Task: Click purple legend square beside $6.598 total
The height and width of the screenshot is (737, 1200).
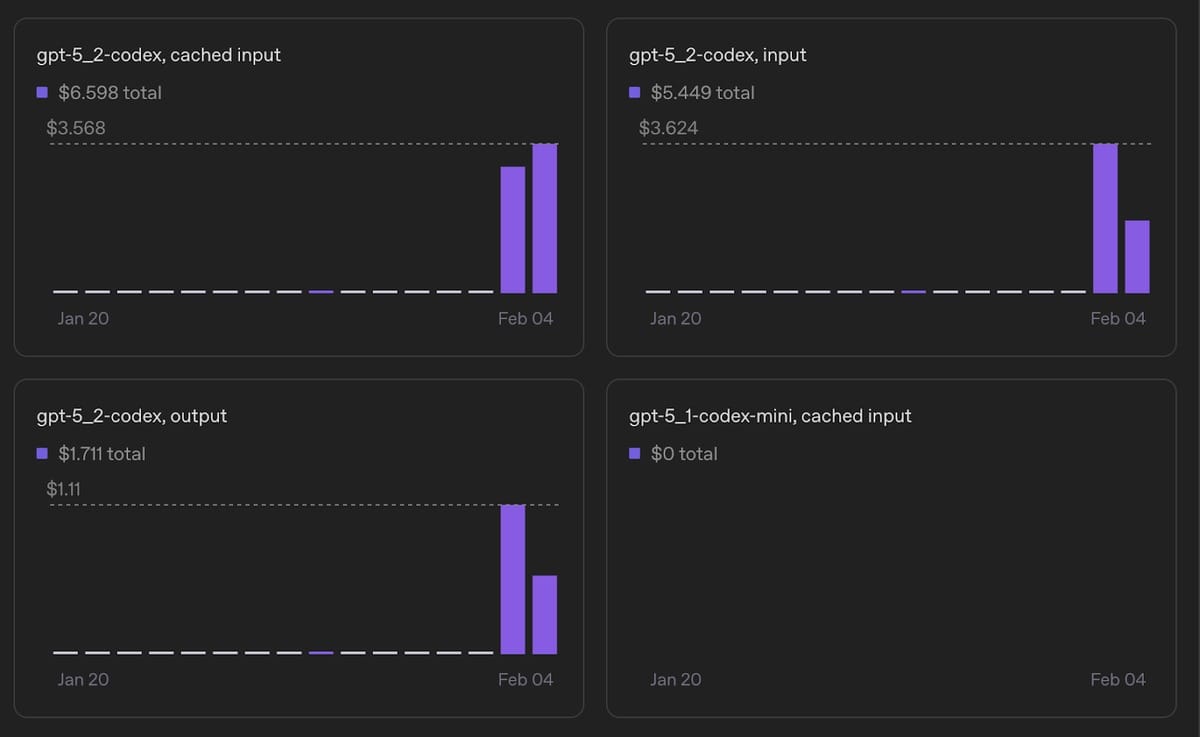Action: 42,93
